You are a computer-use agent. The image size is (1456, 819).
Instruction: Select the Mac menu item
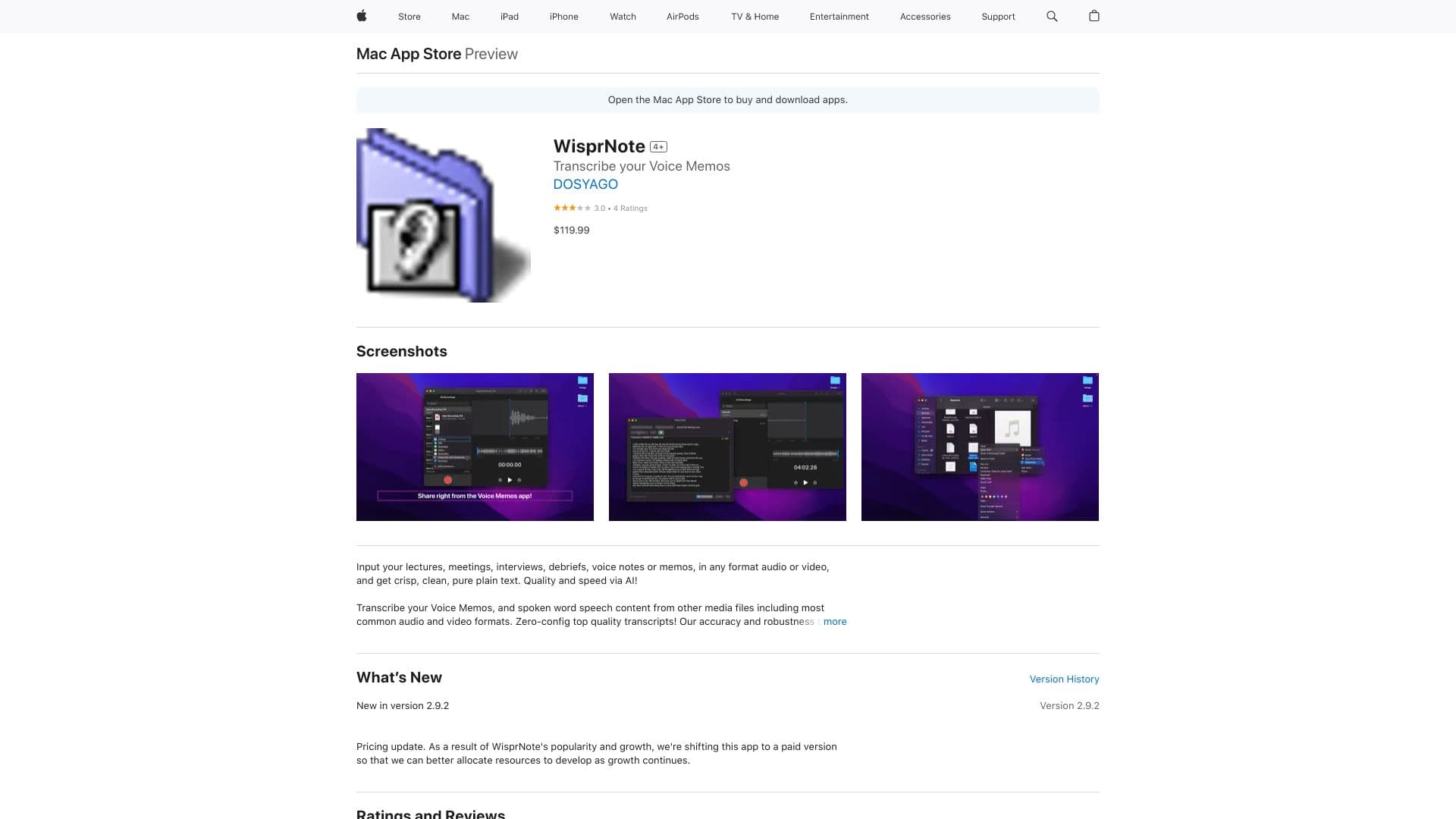460,16
